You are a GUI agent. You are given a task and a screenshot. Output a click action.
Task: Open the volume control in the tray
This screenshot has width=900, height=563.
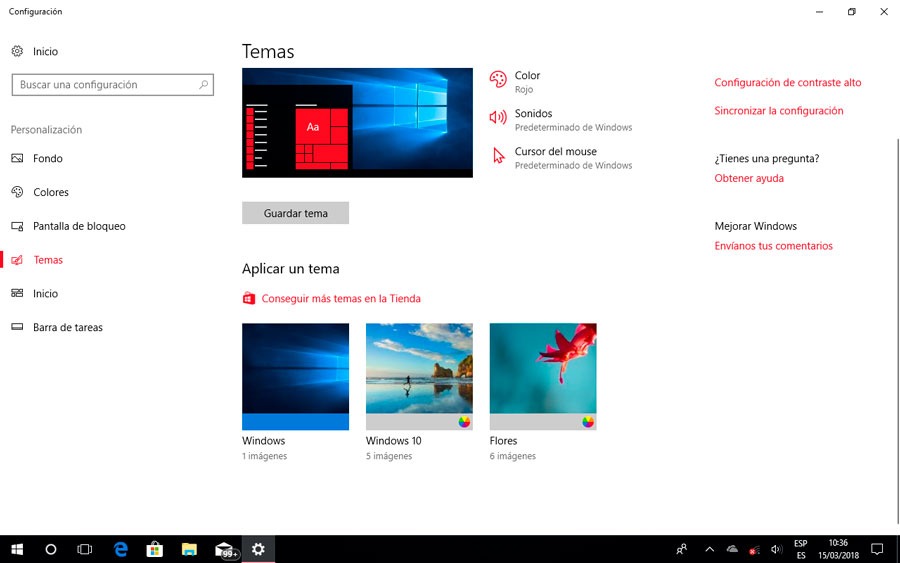tap(777, 549)
